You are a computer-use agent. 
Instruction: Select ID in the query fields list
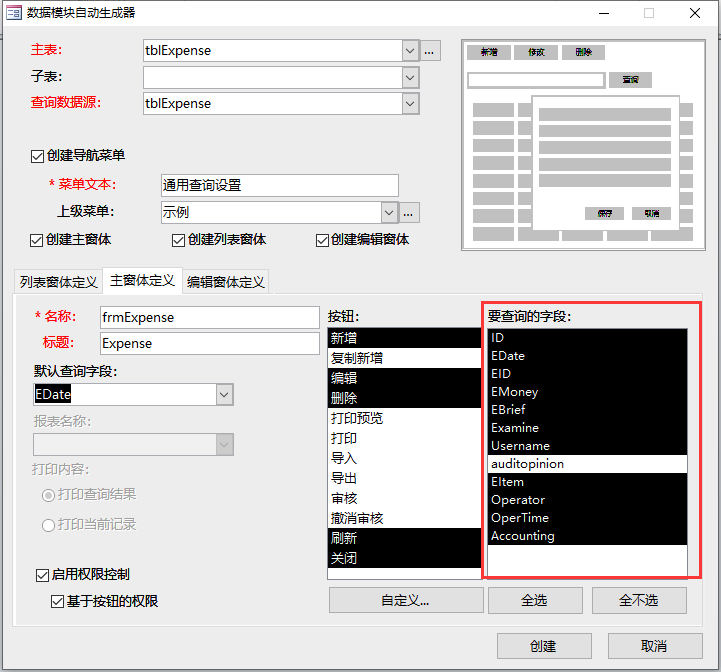[587, 338]
